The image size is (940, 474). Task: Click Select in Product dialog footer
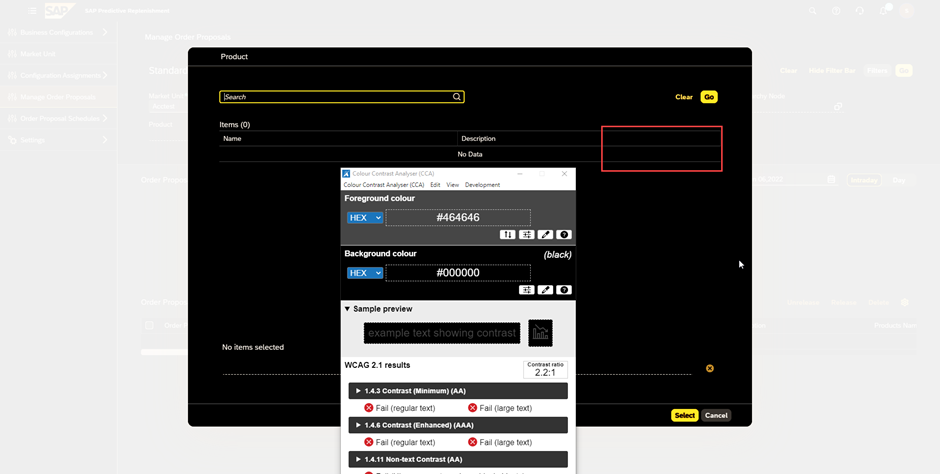pyautogui.click(x=685, y=415)
